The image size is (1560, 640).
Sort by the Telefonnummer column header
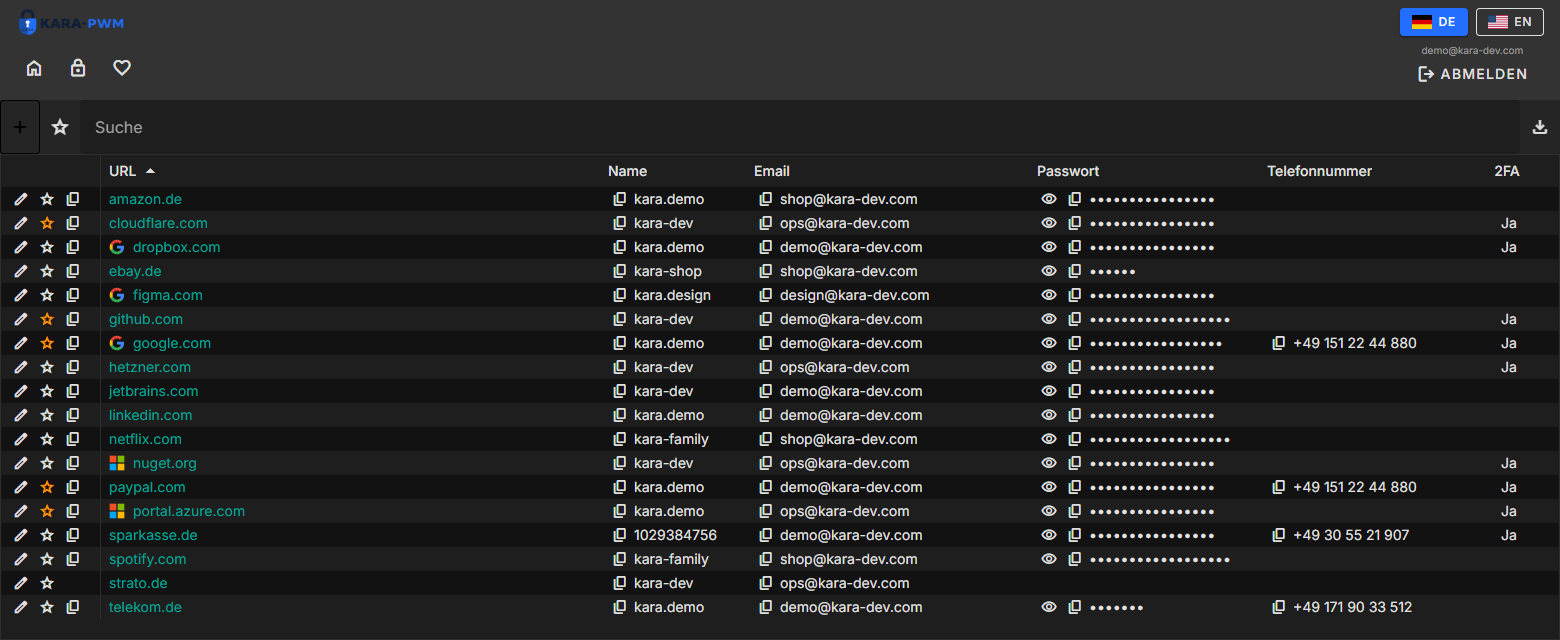pyautogui.click(x=1319, y=171)
